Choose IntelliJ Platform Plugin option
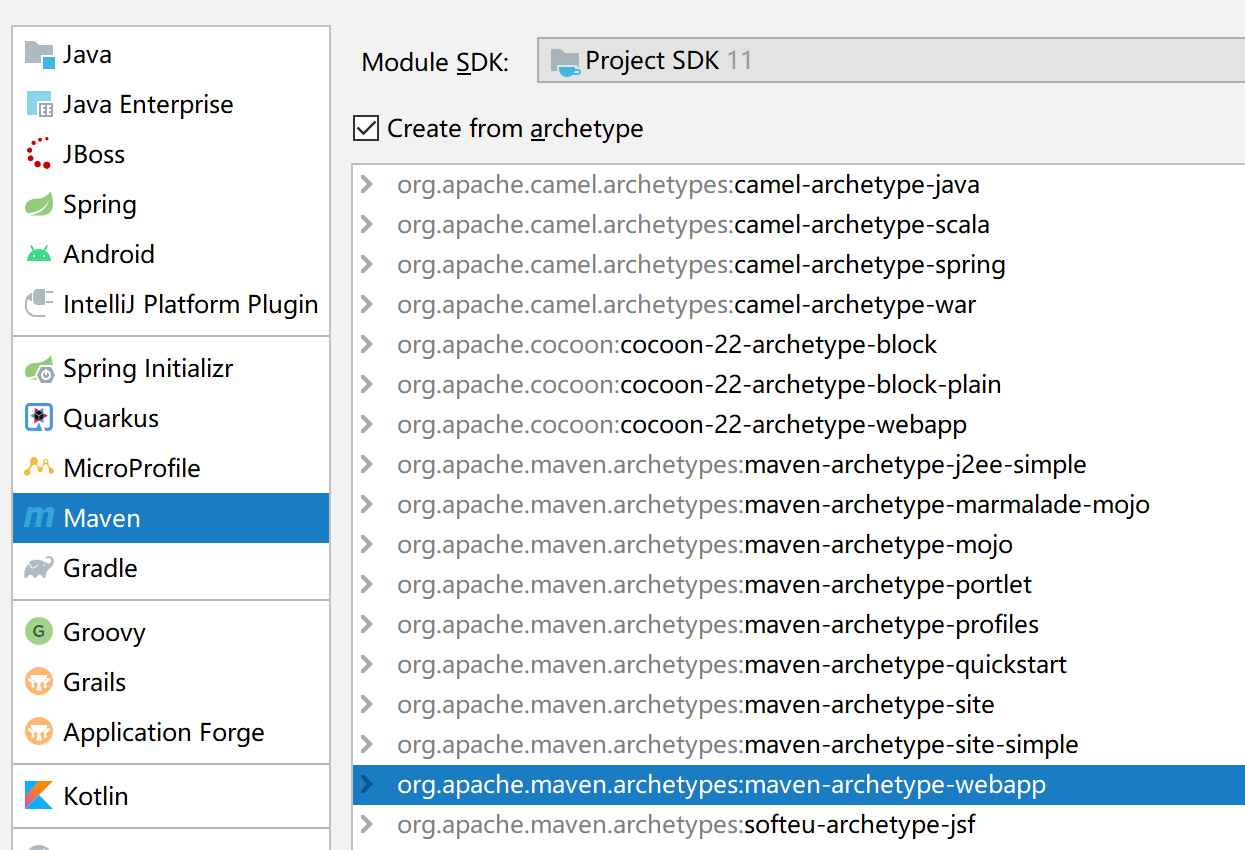 click(x=190, y=305)
